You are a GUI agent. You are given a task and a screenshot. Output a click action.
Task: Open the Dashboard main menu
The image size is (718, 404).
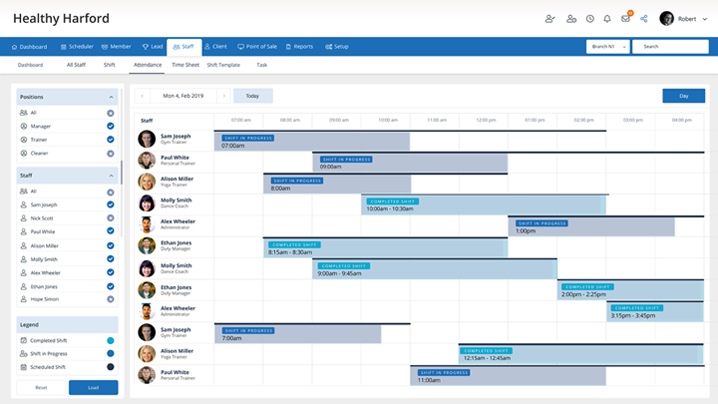[x=29, y=47]
